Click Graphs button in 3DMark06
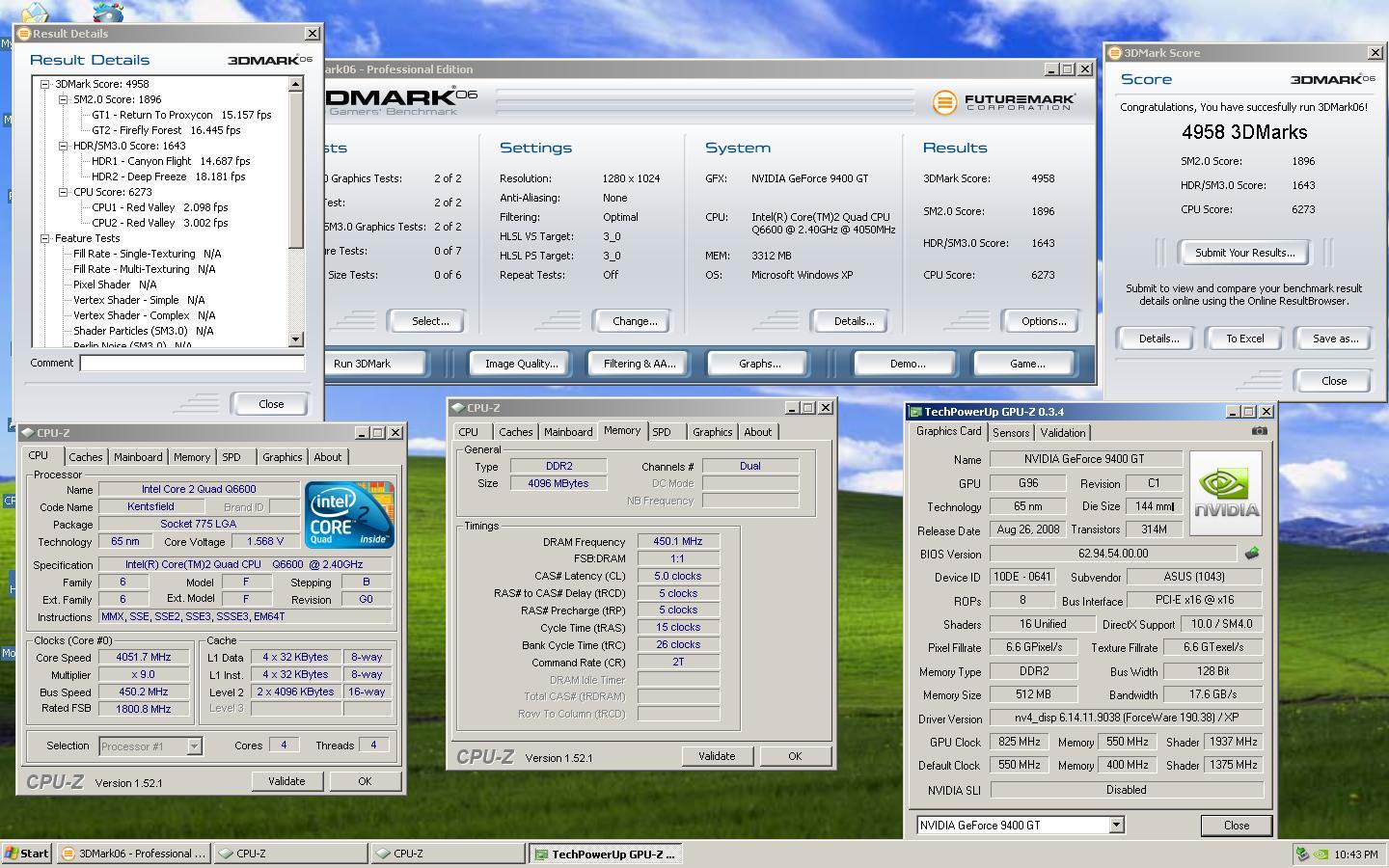This screenshot has height=868, width=1389. pyautogui.click(x=759, y=364)
